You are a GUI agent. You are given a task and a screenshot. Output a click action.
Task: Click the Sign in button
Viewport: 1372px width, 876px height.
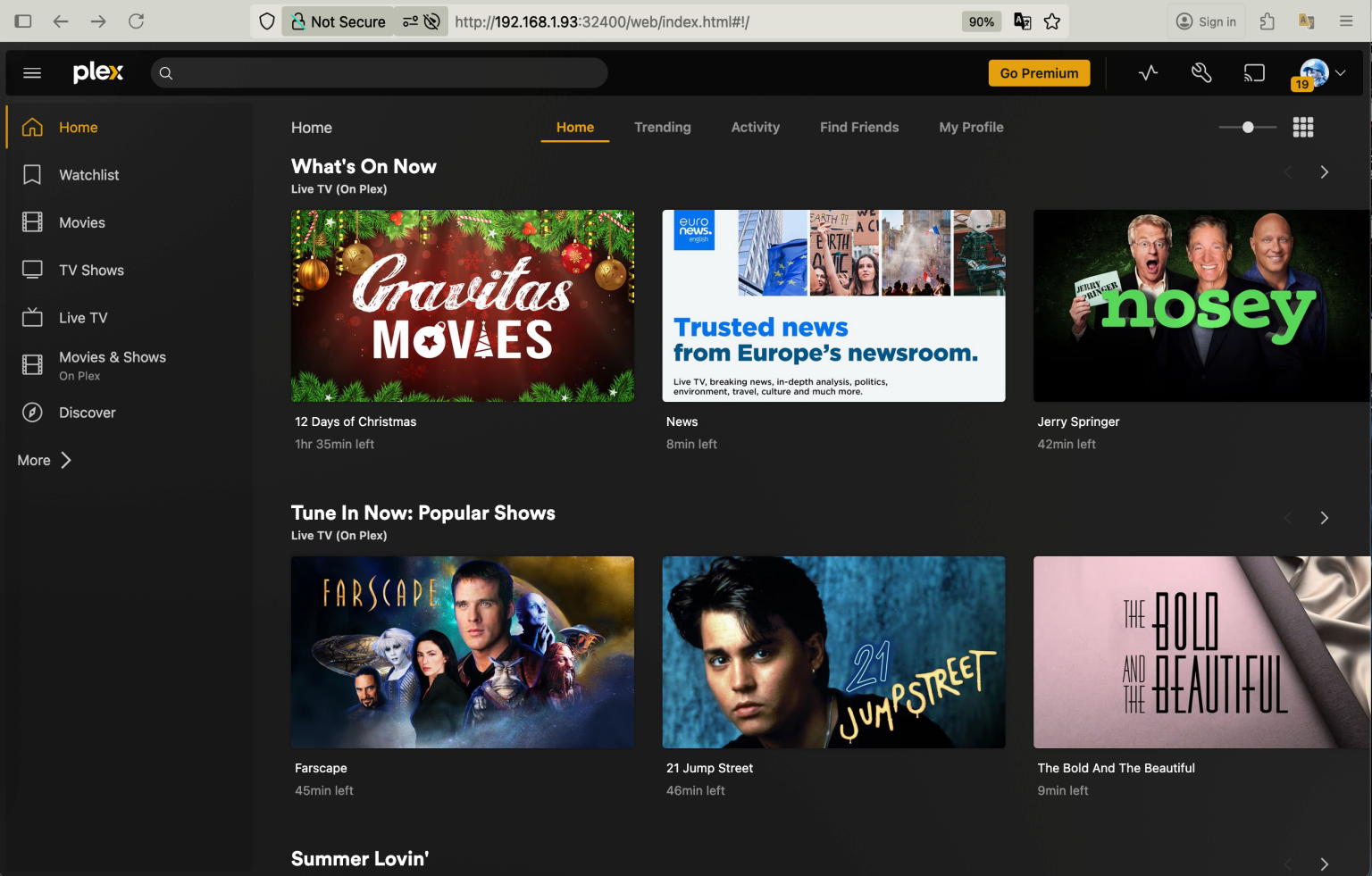coord(1205,21)
